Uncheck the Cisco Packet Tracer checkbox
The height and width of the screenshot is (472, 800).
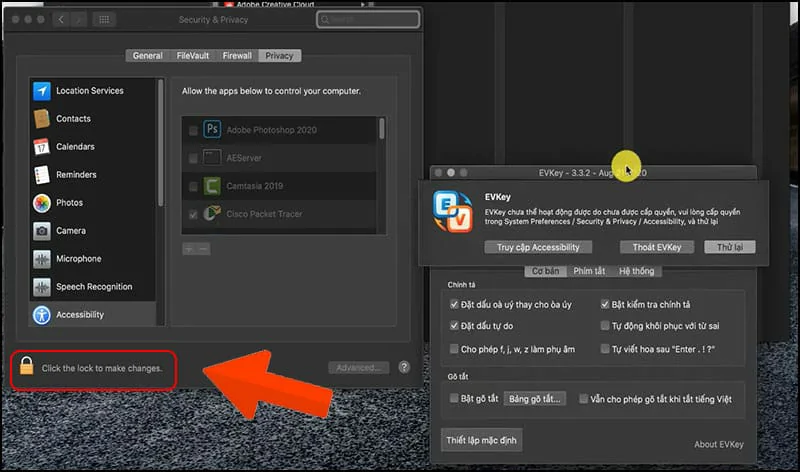(193, 214)
